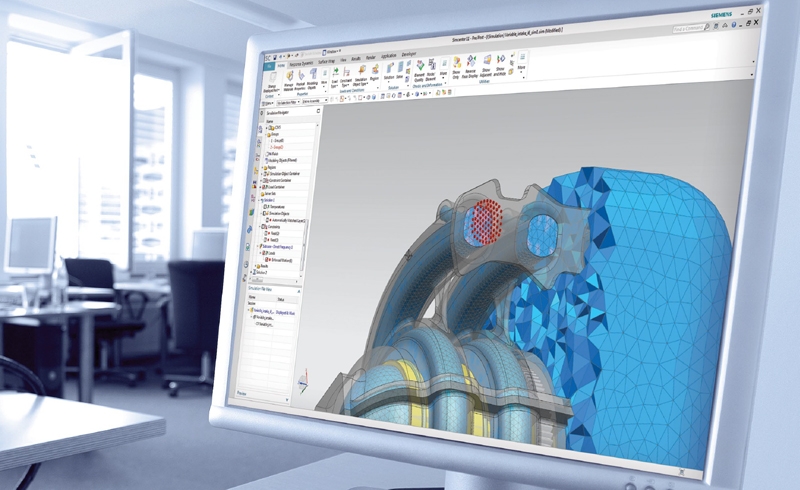
Task: Click the save icon in quick access bar
Action: [x=275, y=58]
